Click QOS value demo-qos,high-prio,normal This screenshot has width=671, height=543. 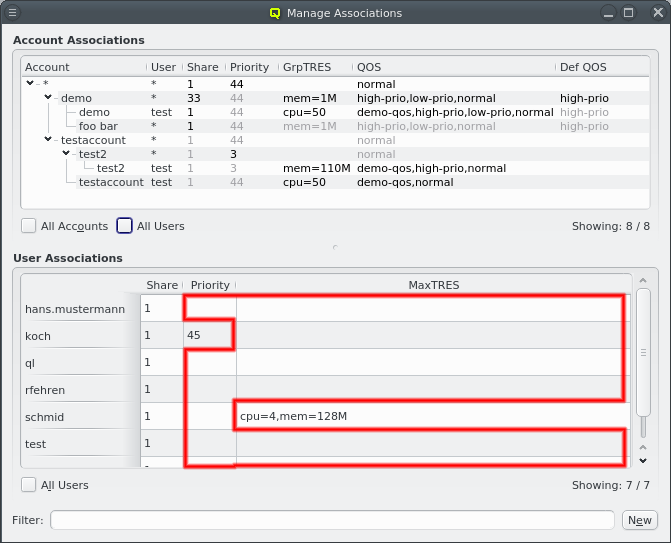(431, 168)
